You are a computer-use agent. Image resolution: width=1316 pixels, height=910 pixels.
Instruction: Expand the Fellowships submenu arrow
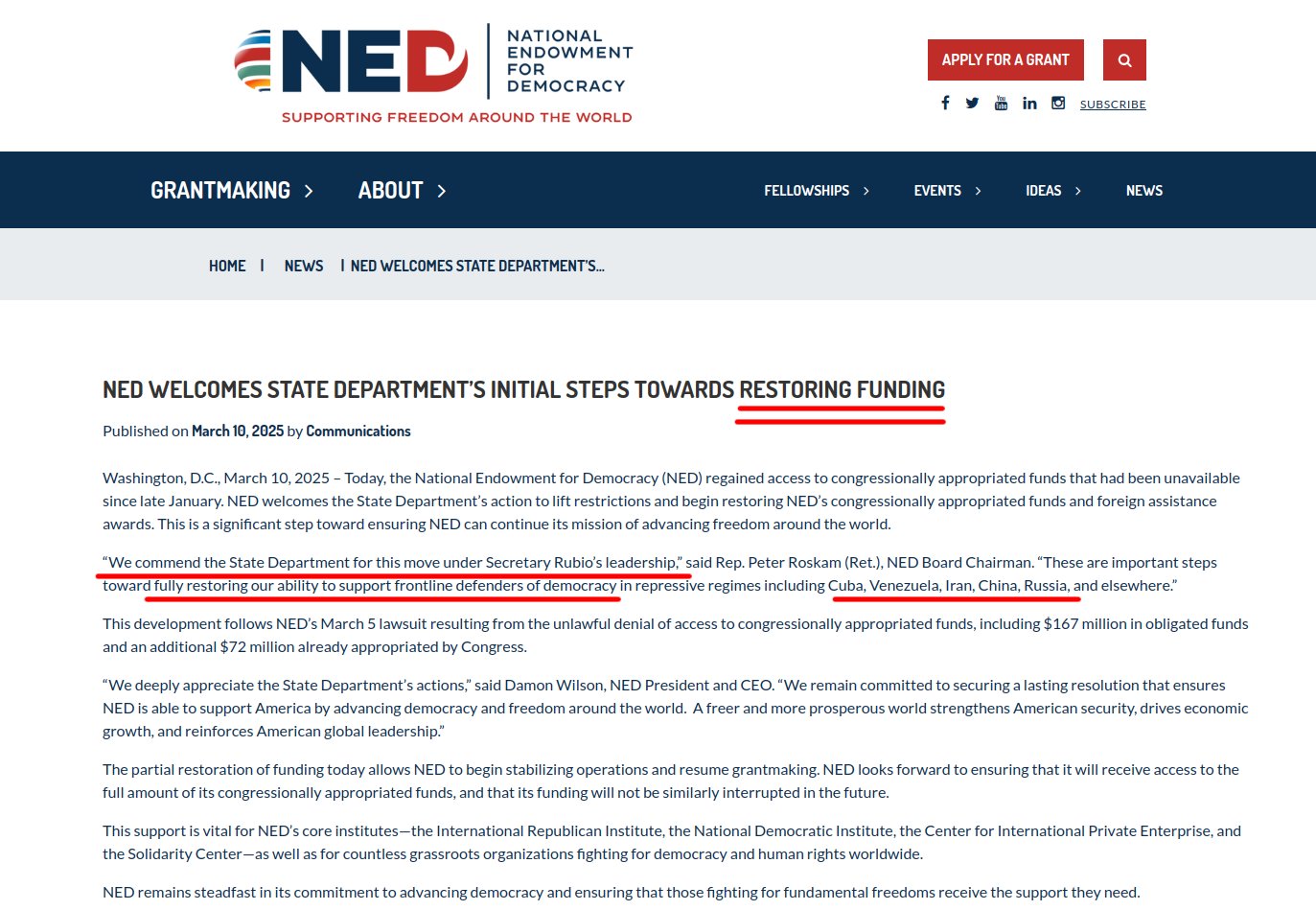866,191
